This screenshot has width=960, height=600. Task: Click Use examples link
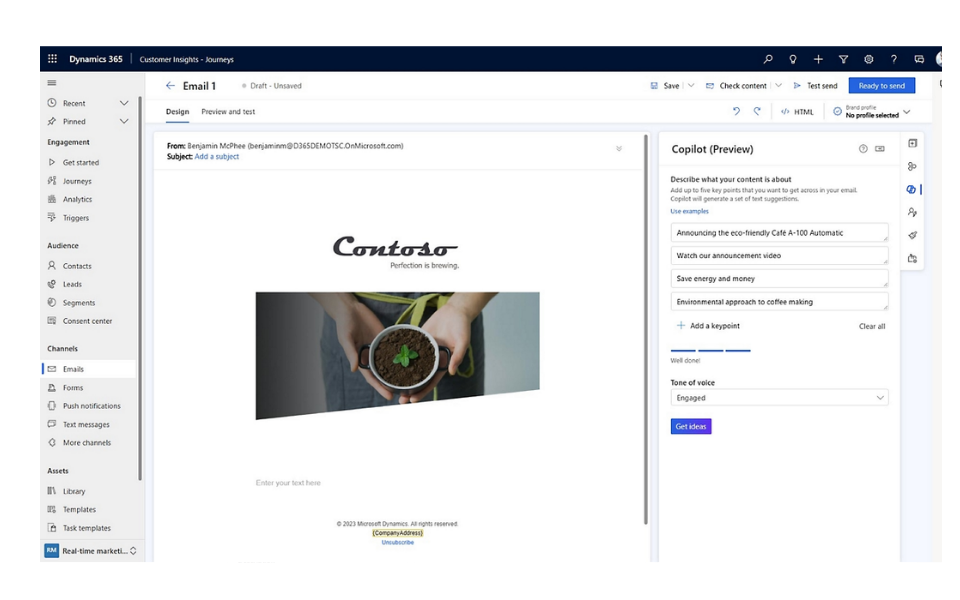pyautogui.click(x=689, y=211)
